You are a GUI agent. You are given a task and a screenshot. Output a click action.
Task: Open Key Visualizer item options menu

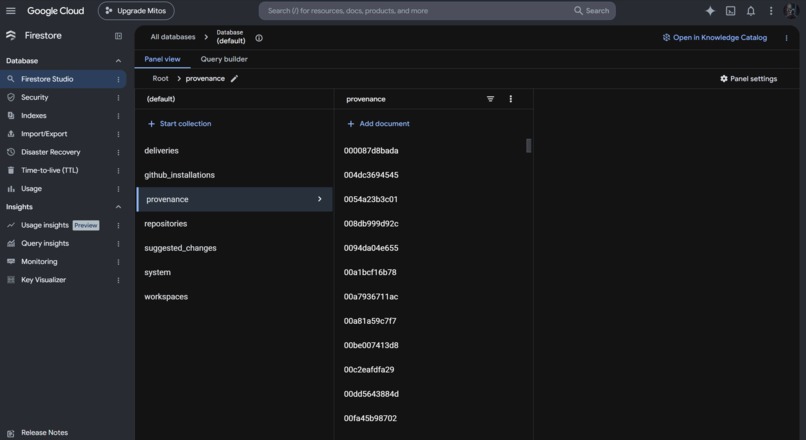(x=118, y=280)
